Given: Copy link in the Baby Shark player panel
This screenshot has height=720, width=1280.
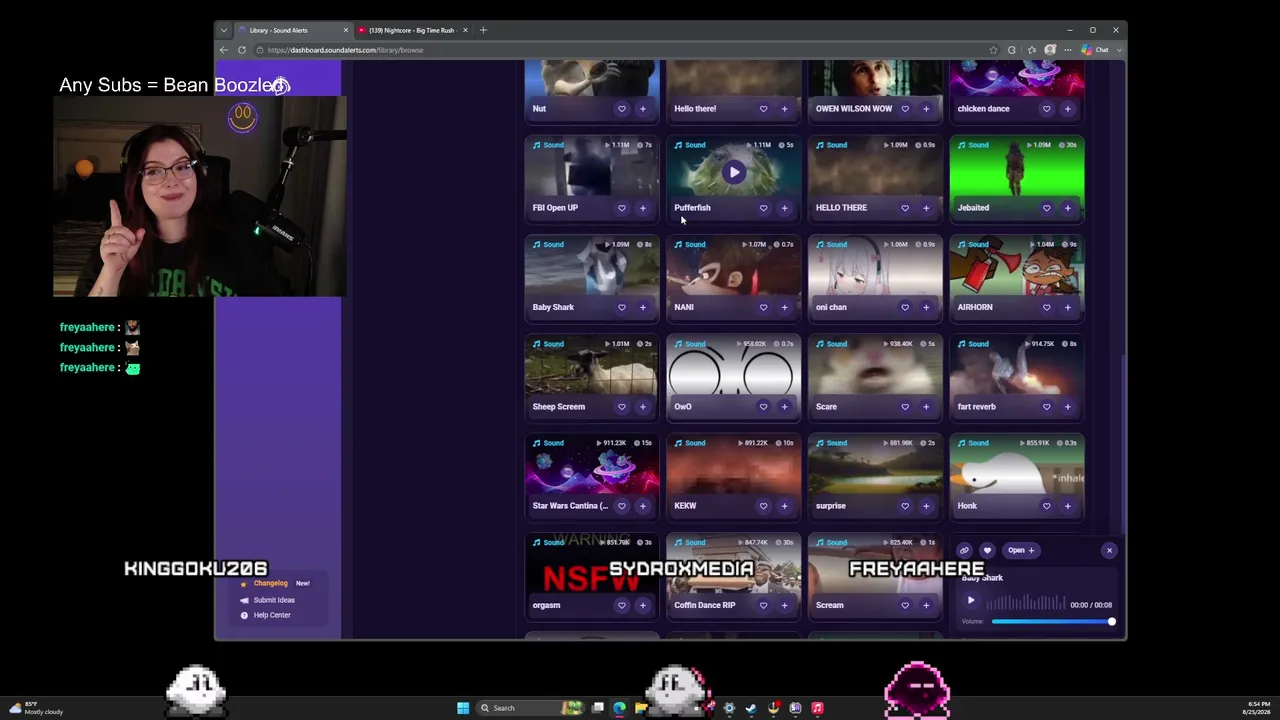Looking at the screenshot, I should [x=964, y=550].
